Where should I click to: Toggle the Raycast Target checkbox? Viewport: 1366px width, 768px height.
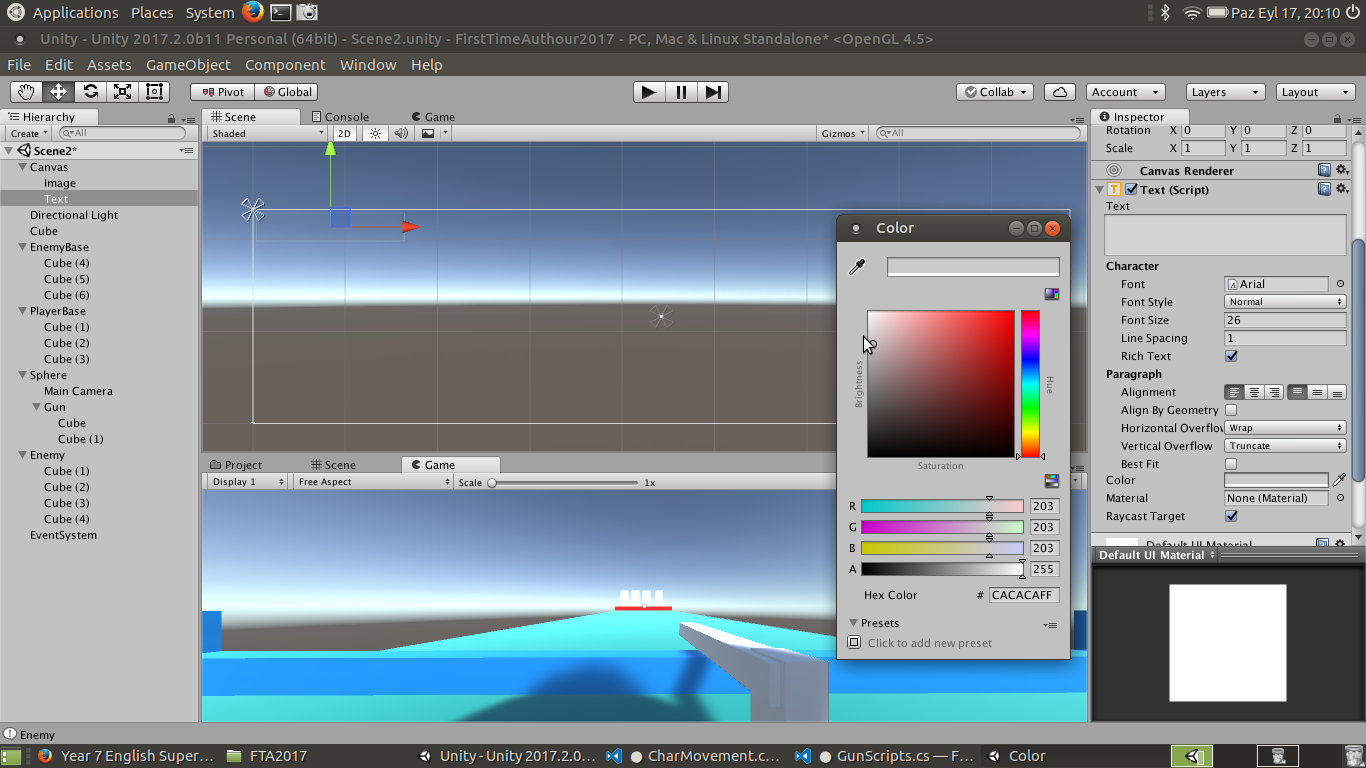(1231, 516)
